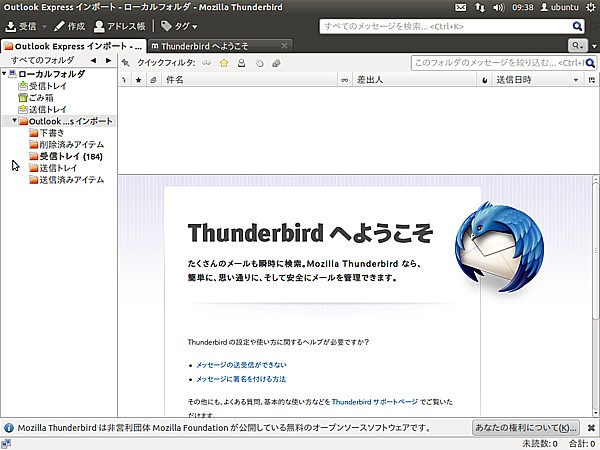Open the network indicator in system panel
This screenshot has width=600, height=450.
click(479, 7)
